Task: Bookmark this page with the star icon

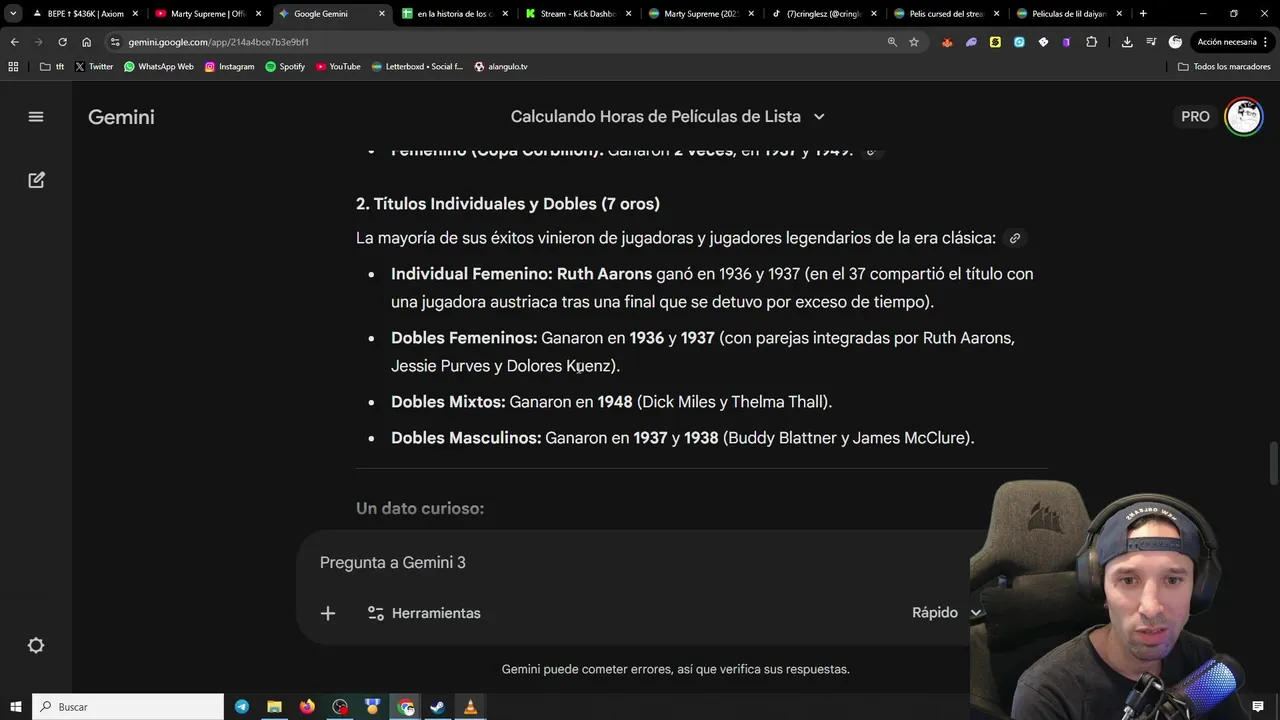Action: 914,42
